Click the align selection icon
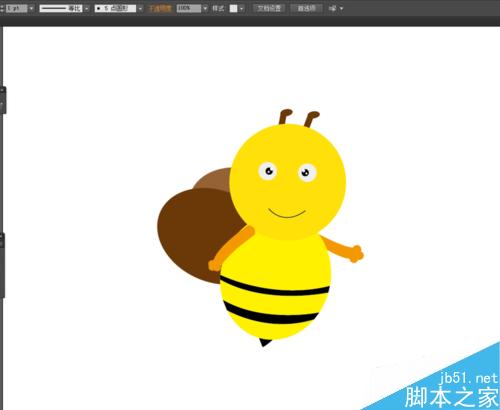500x410 pixels. coord(333,8)
